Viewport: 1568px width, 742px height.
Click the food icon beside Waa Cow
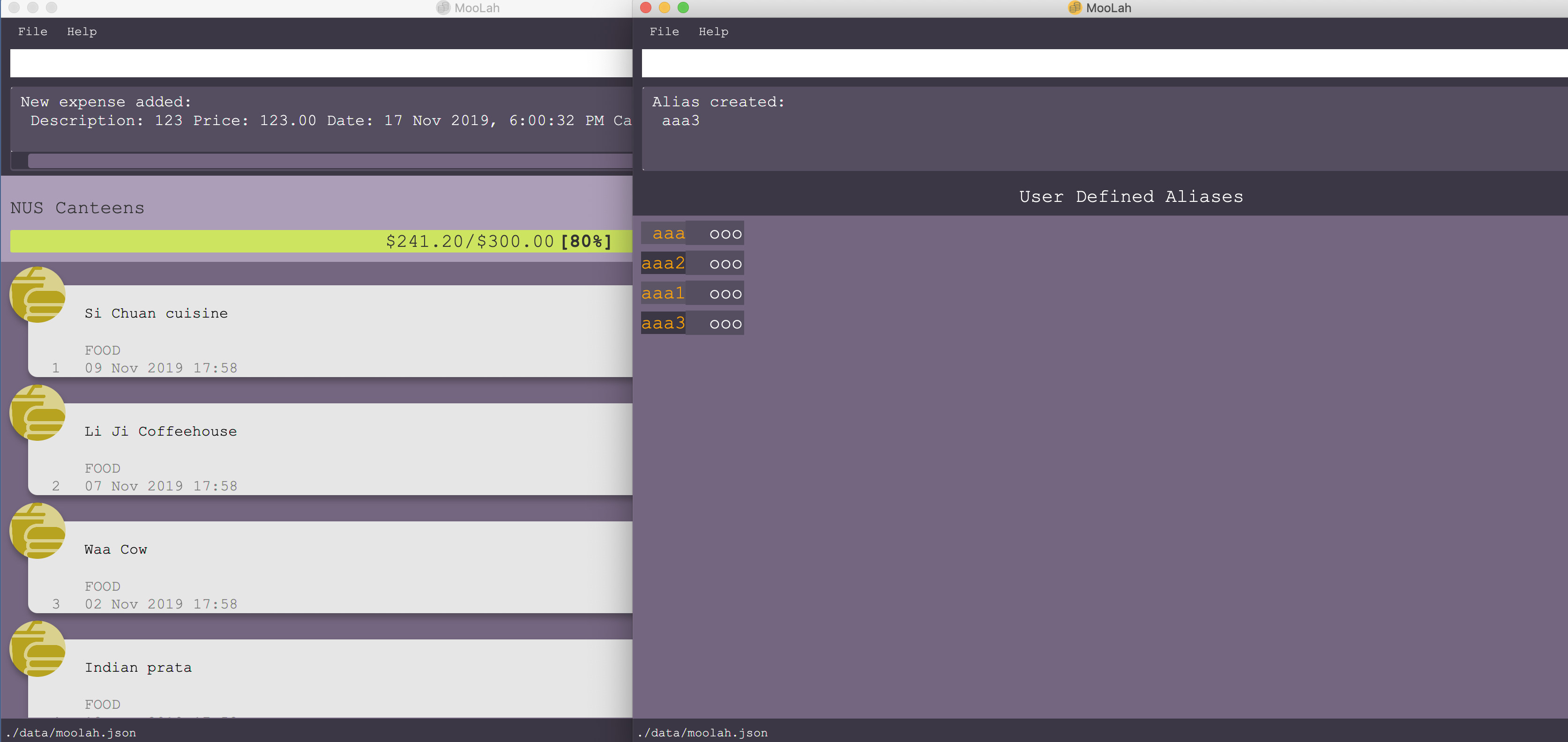38,531
